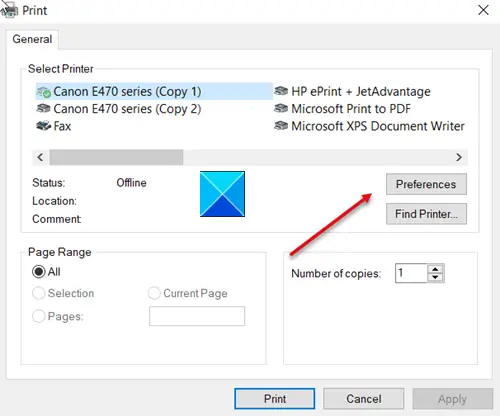Click the Find Printer... button
Viewport: 500px width, 416px height.
426,214
